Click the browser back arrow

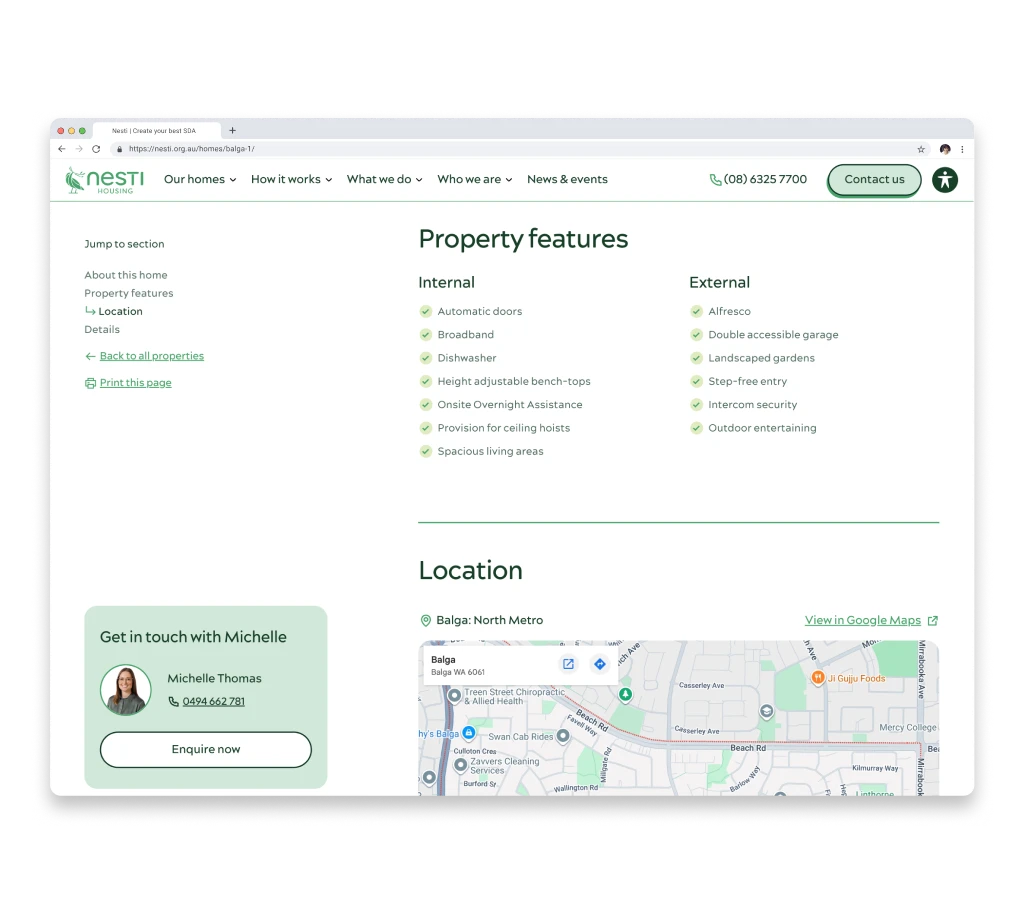[x=62, y=149]
